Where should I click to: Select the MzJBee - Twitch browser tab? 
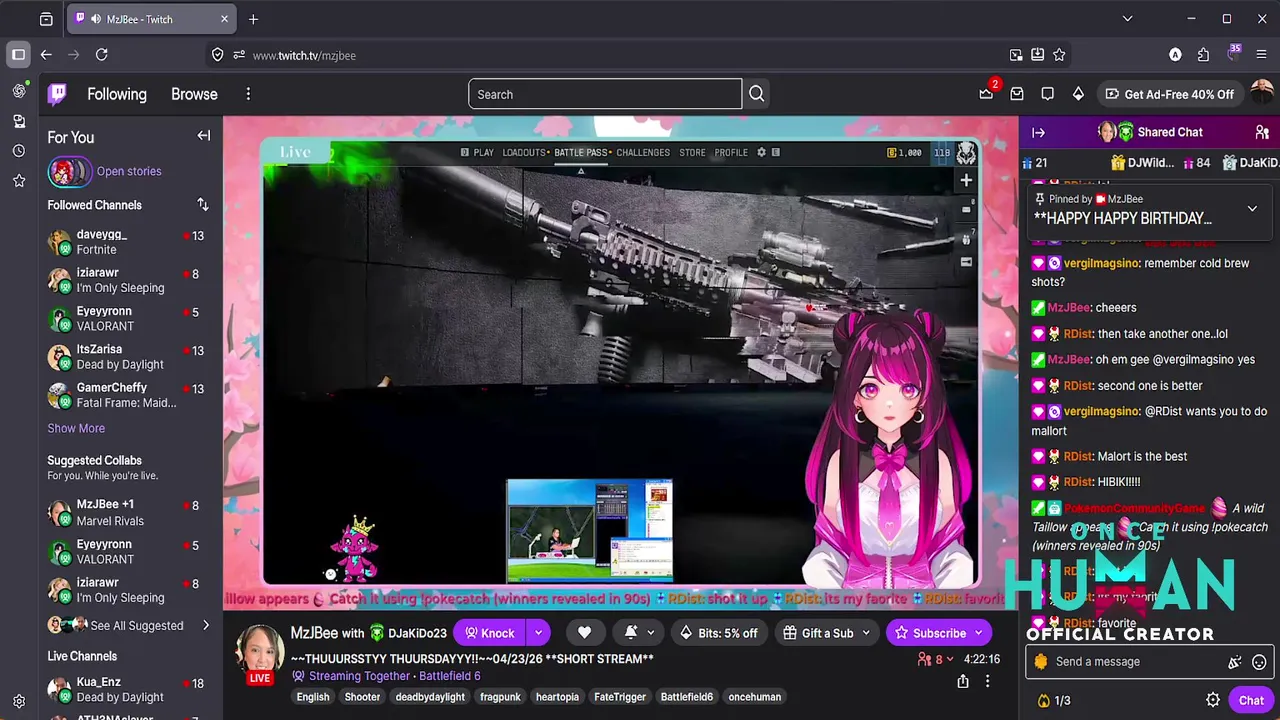[x=152, y=19]
